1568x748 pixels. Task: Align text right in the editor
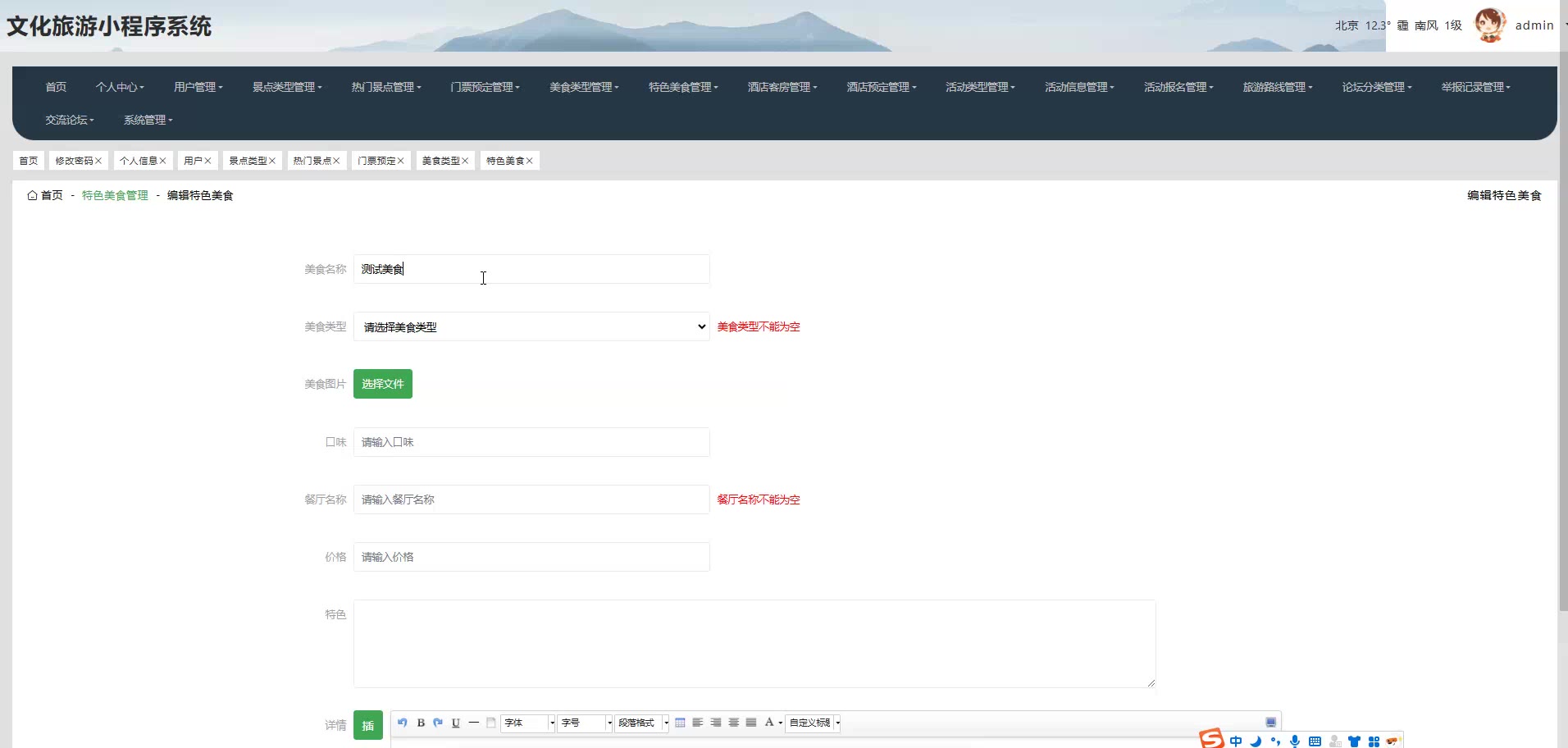(716, 723)
